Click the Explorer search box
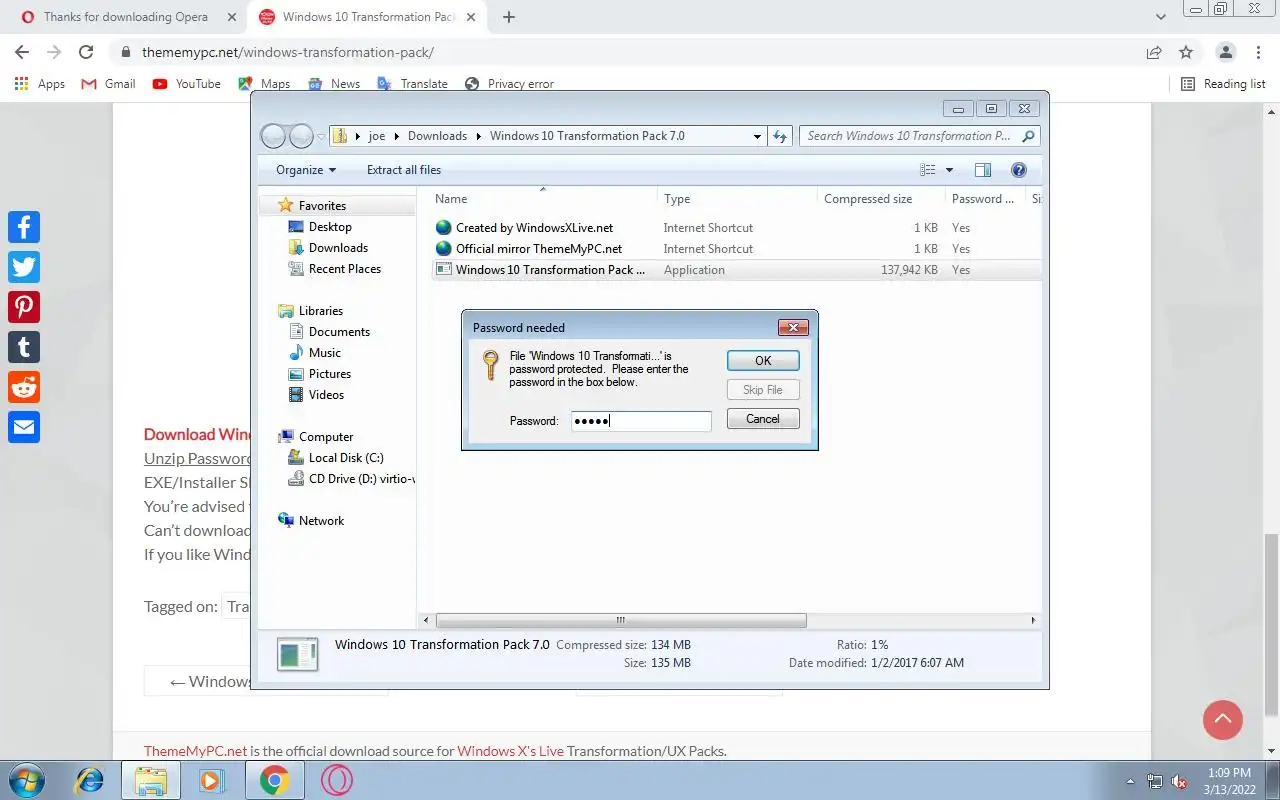 point(919,136)
